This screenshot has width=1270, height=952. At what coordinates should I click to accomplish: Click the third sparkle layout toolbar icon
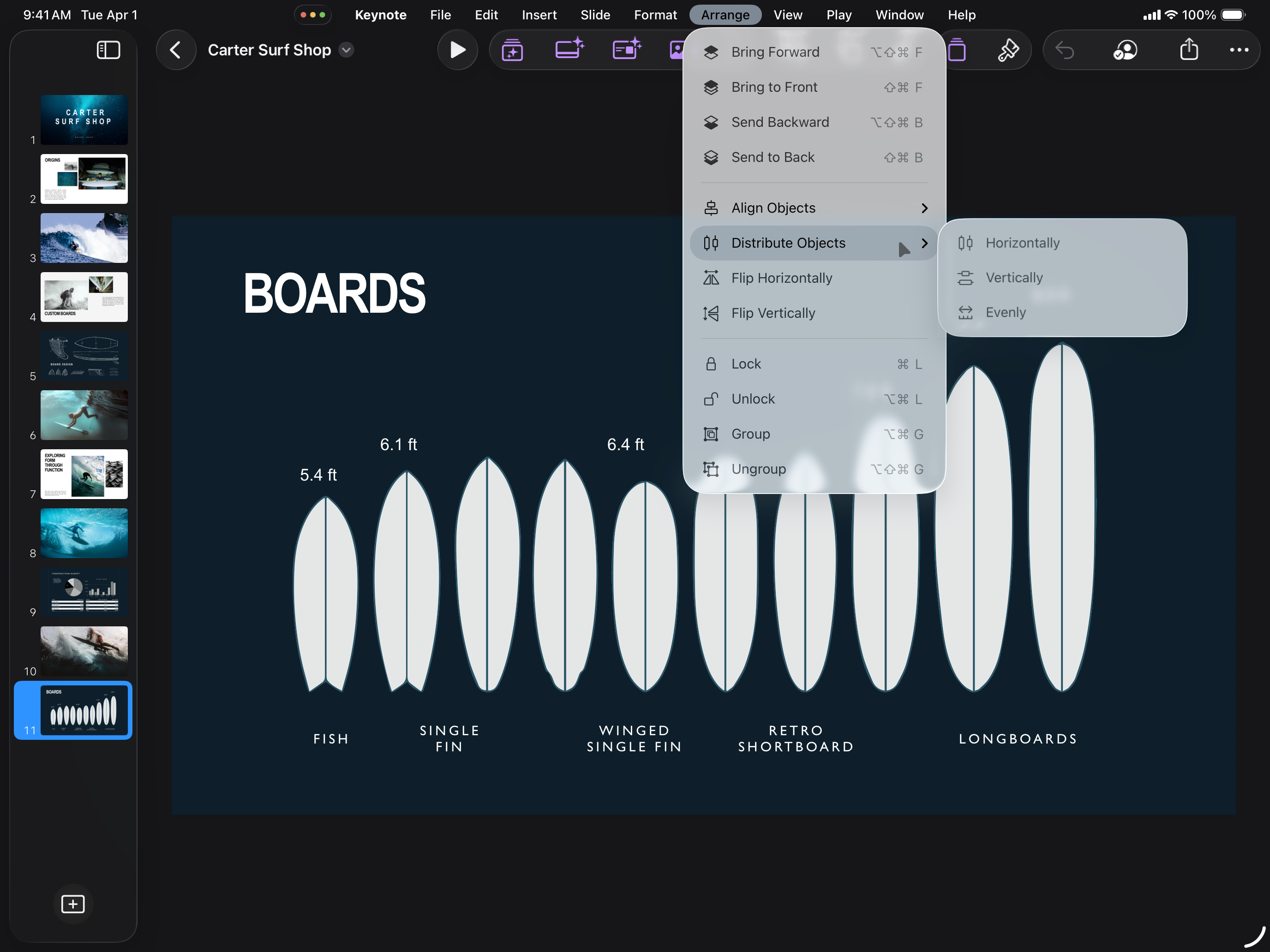627,49
